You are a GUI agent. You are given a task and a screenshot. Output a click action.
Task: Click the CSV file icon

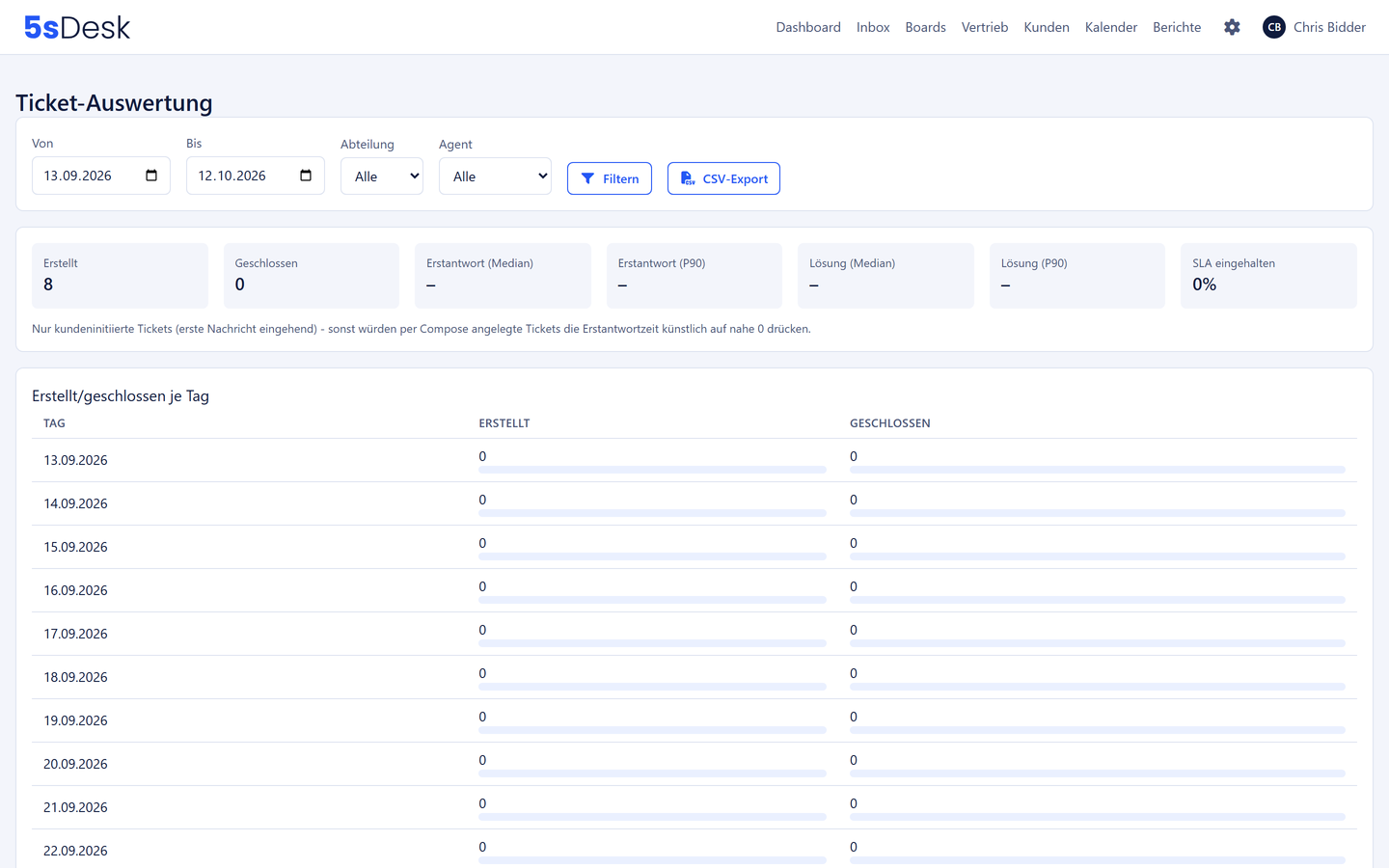(688, 178)
